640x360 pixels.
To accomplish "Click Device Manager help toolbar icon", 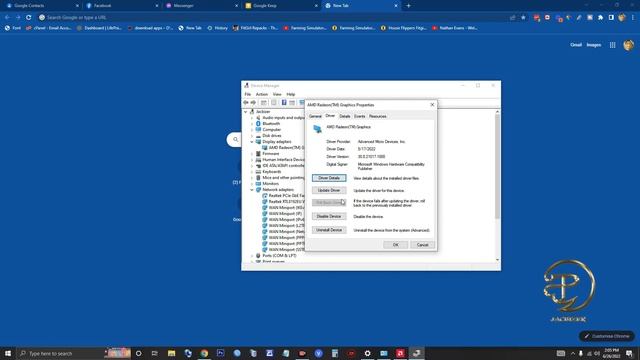I will click(284, 102).
